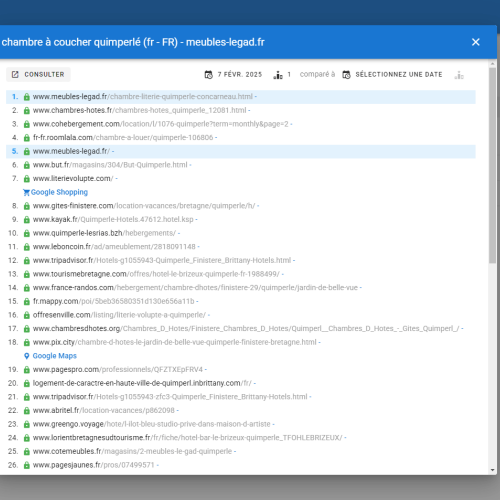Close the dialog with the X button

click(x=476, y=42)
